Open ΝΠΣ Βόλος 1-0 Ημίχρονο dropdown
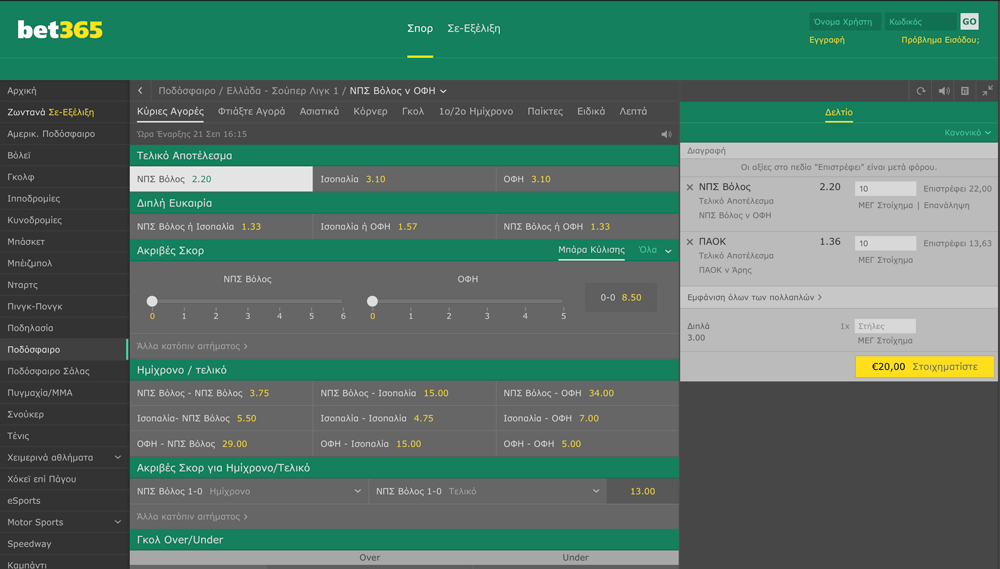This screenshot has height=569, width=1000. 249,491
